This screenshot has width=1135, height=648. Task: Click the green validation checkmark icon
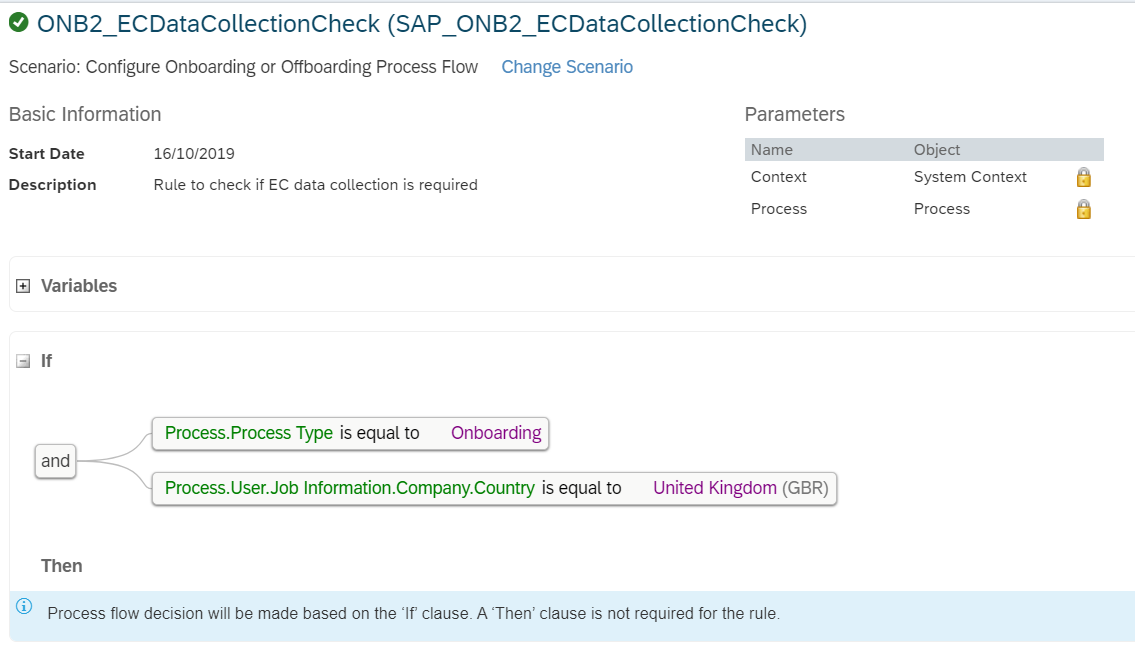19,23
